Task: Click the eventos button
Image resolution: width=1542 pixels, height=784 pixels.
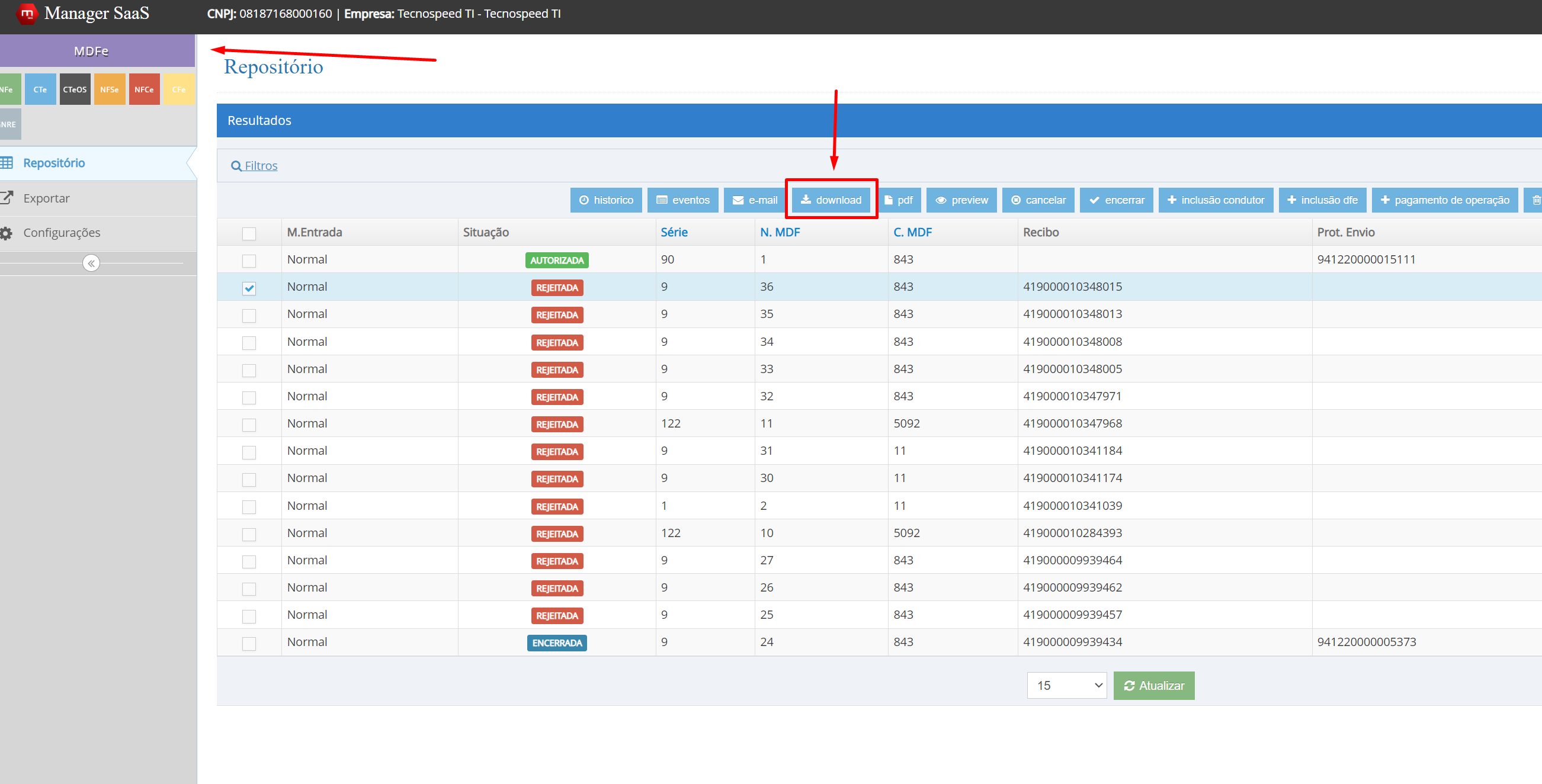Action: (682, 200)
